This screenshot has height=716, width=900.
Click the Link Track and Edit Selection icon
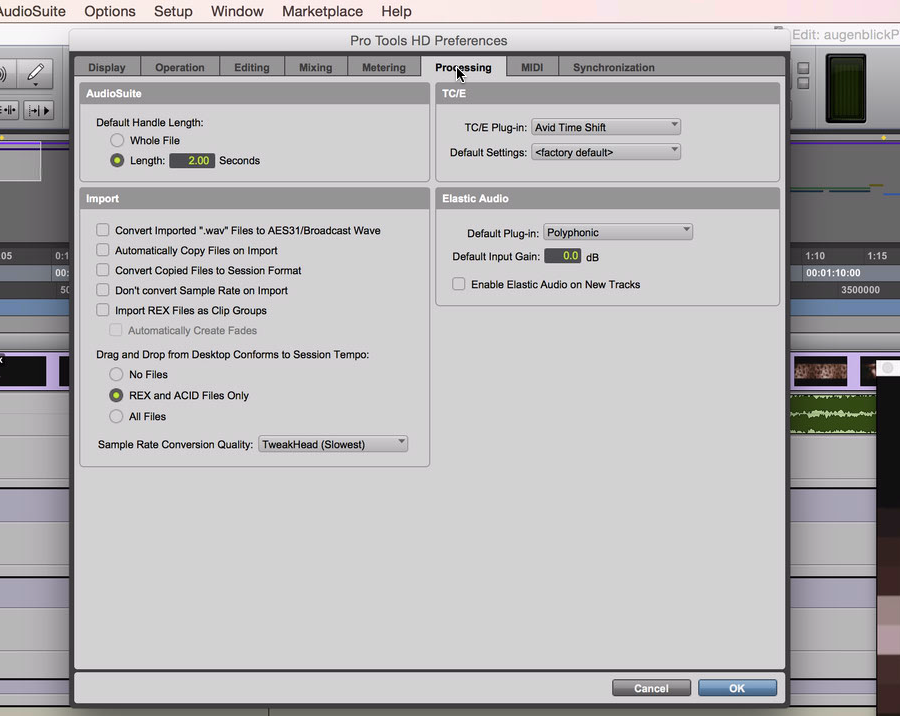[8, 109]
